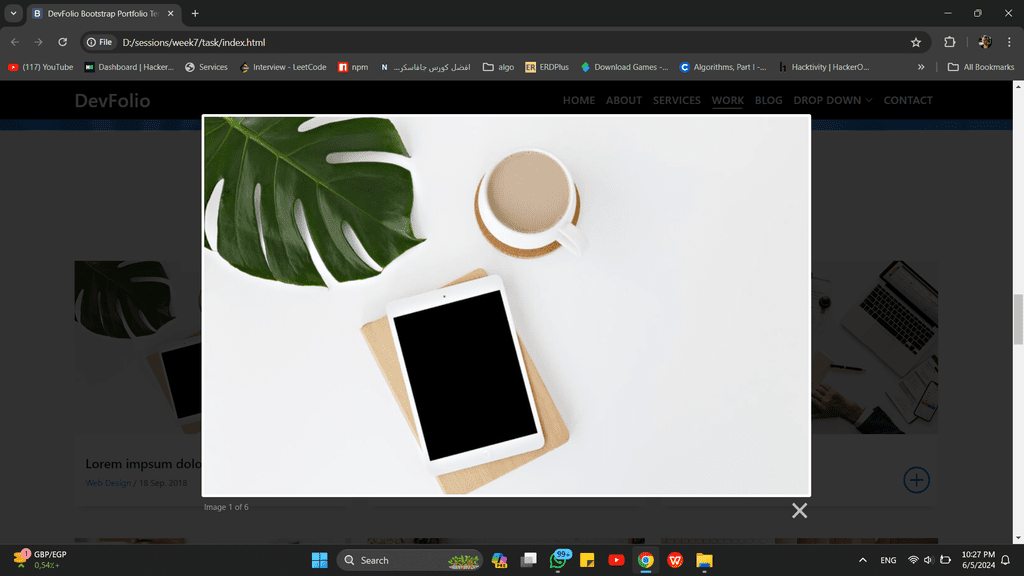Open the algo bookmarks folder
1024x576 pixels.
click(x=498, y=67)
